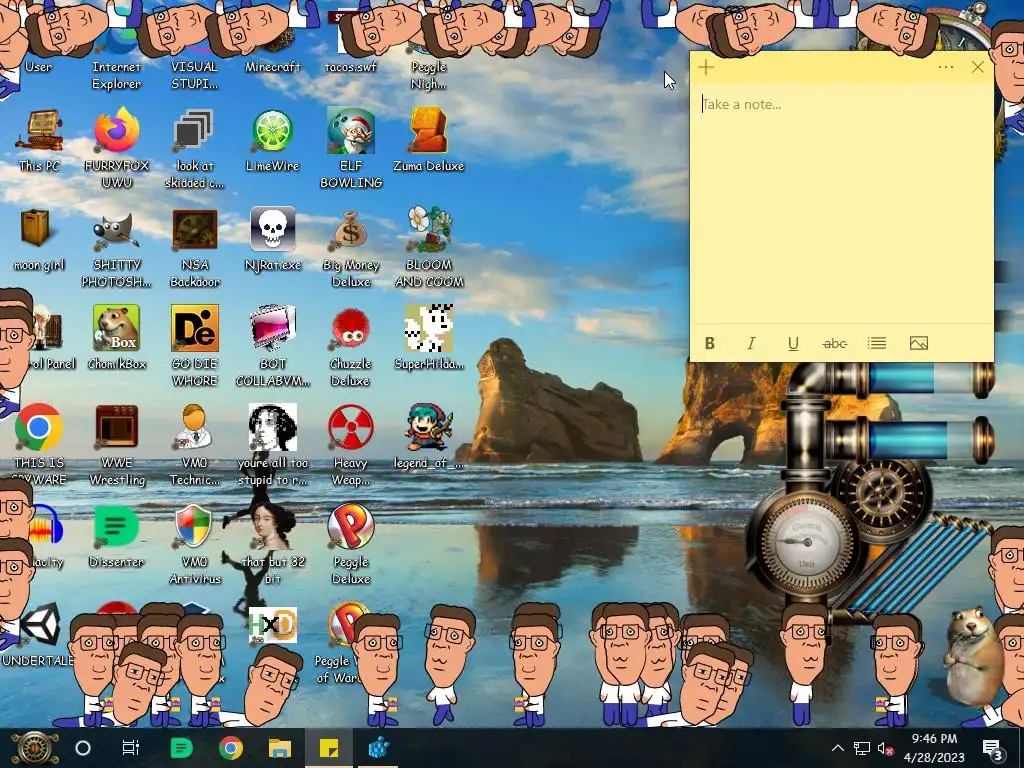Open the sticky note three-dot menu
Image resolution: width=1024 pixels, height=768 pixels.
pos(946,67)
